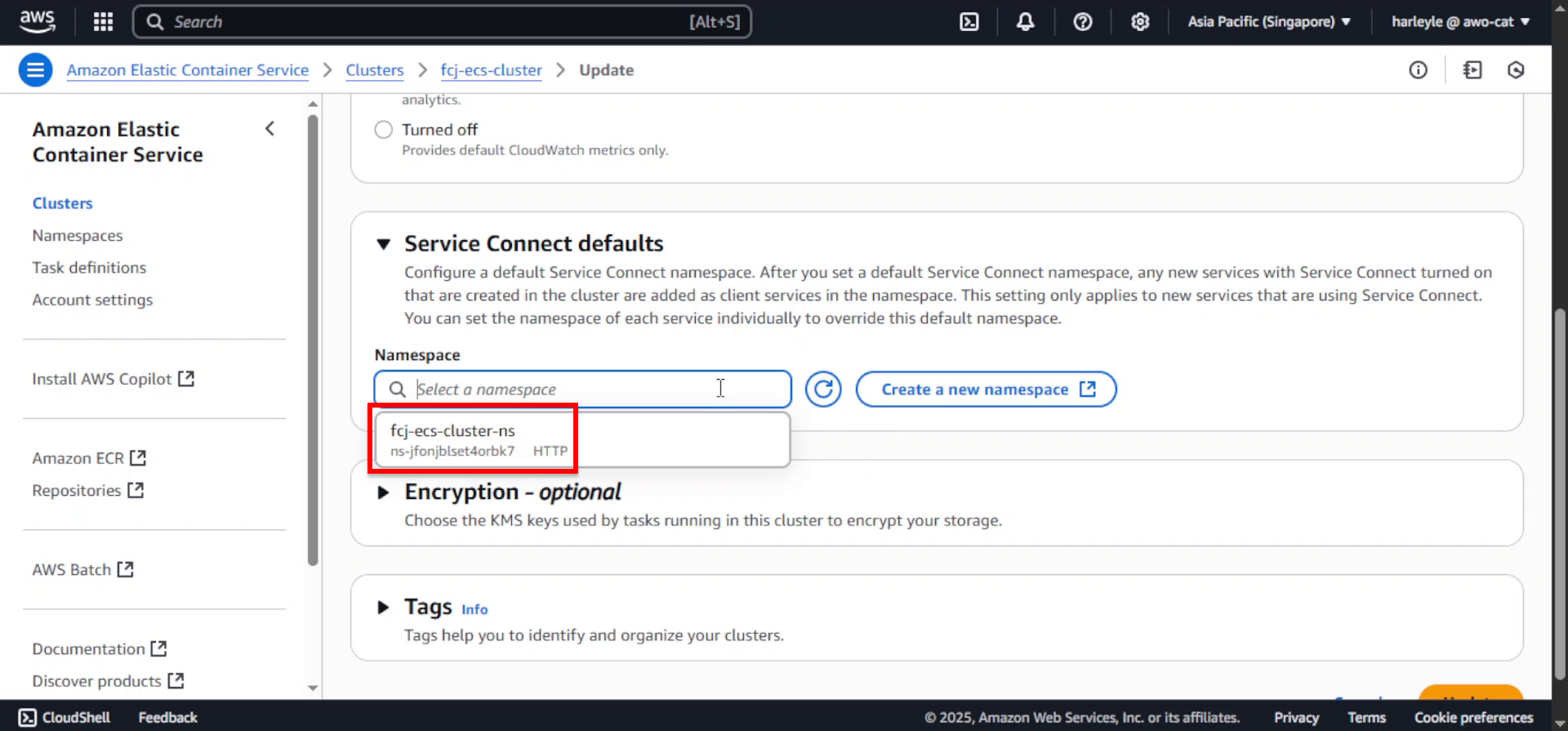Collapse the ECS sidebar with the left chevron
This screenshot has height=731, width=1568.
(x=269, y=129)
